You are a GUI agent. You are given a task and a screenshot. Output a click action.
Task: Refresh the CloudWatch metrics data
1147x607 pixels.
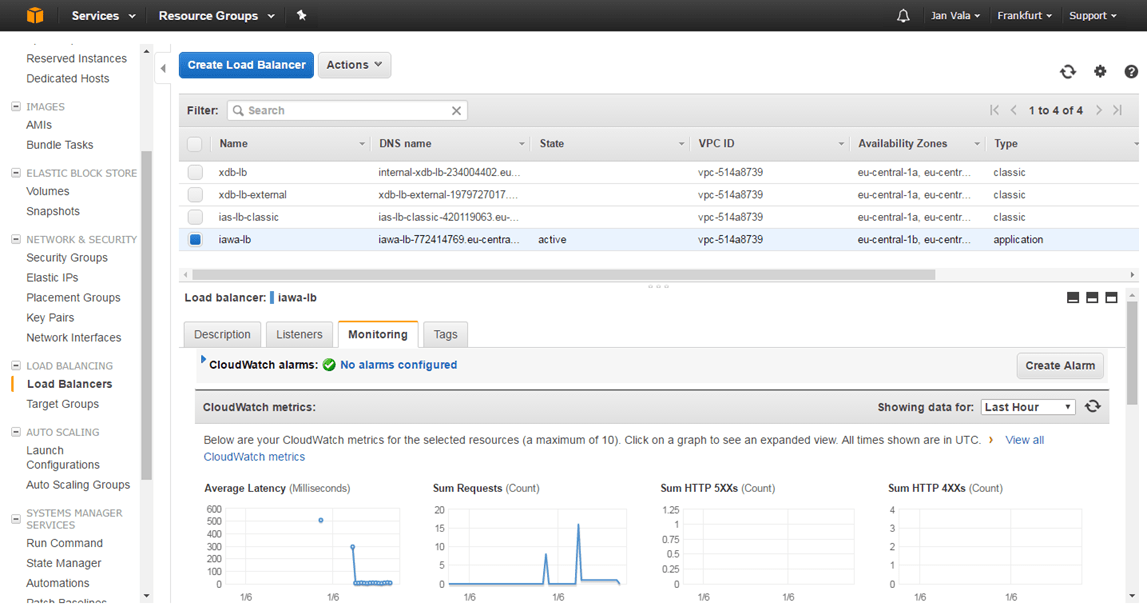pos(1093,406)
